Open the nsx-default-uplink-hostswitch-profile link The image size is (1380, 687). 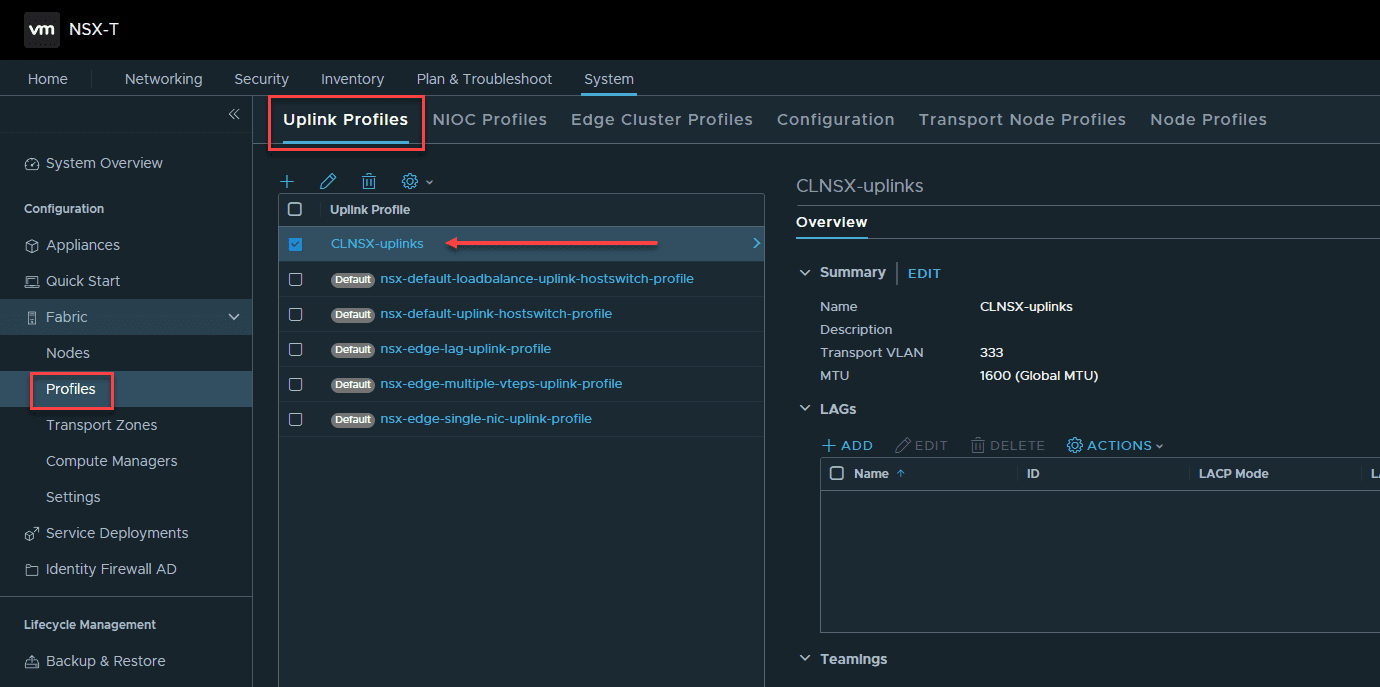click(x=496, y=313)
